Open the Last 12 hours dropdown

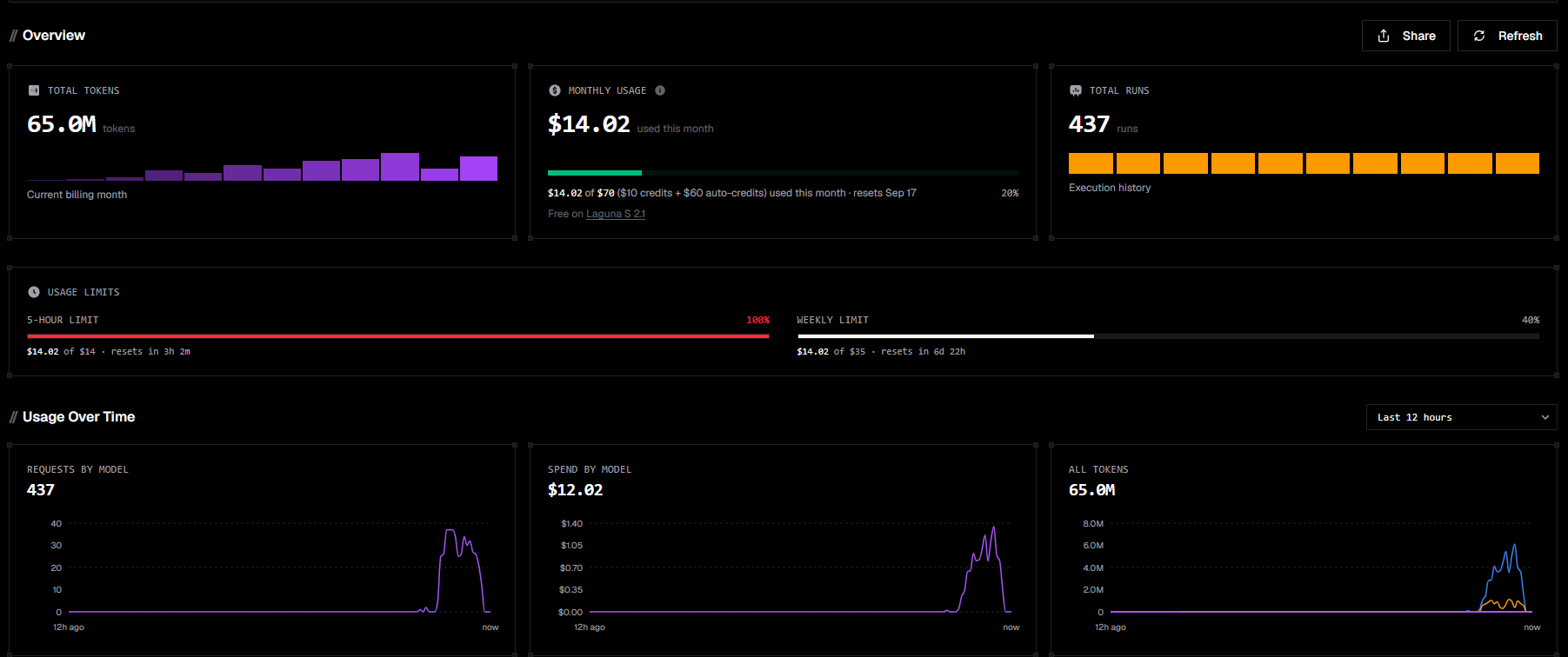pyautogui.click(x=1461, y=417)
